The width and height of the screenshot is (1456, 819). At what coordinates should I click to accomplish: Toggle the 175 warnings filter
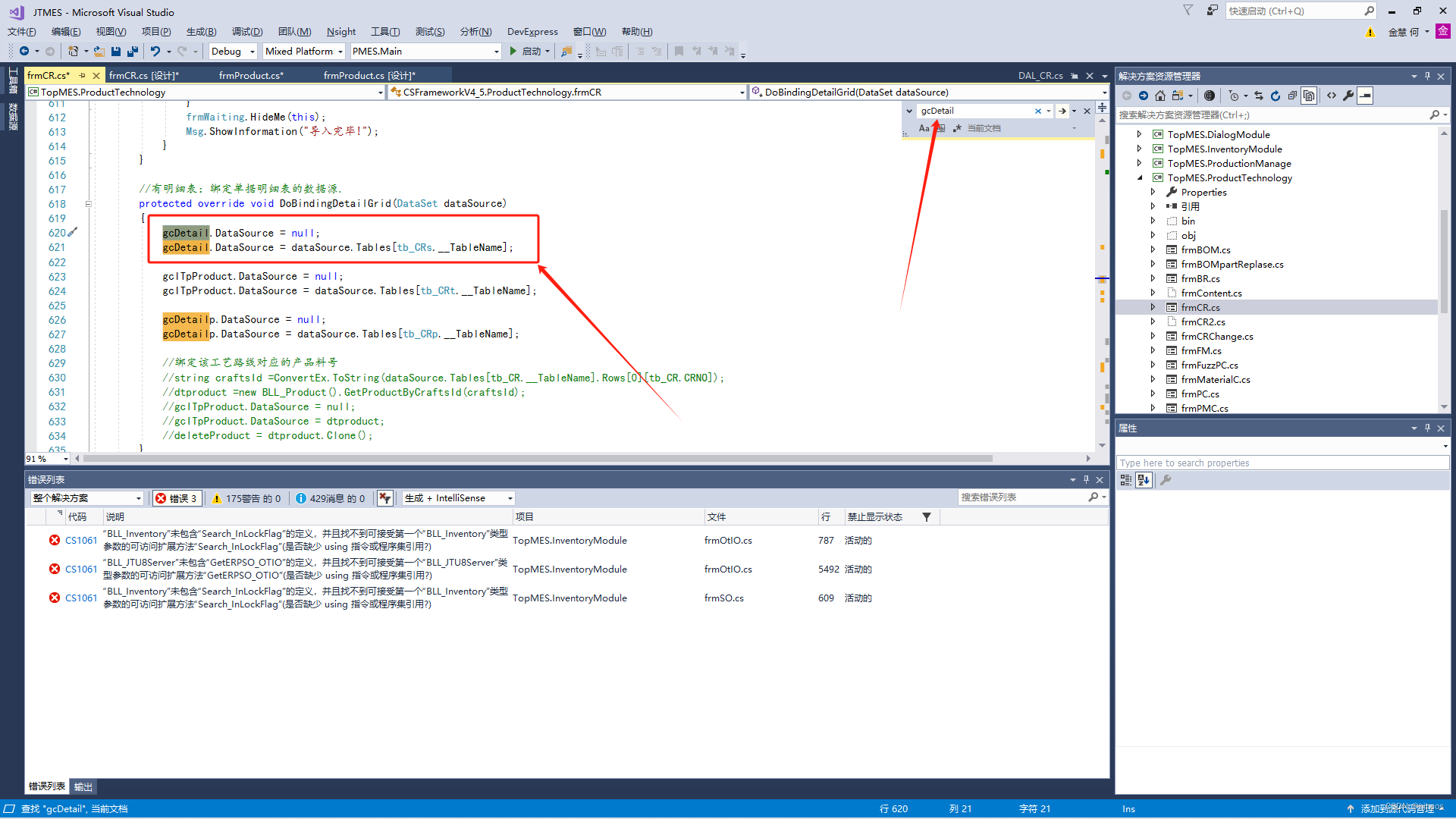(246, 498)
